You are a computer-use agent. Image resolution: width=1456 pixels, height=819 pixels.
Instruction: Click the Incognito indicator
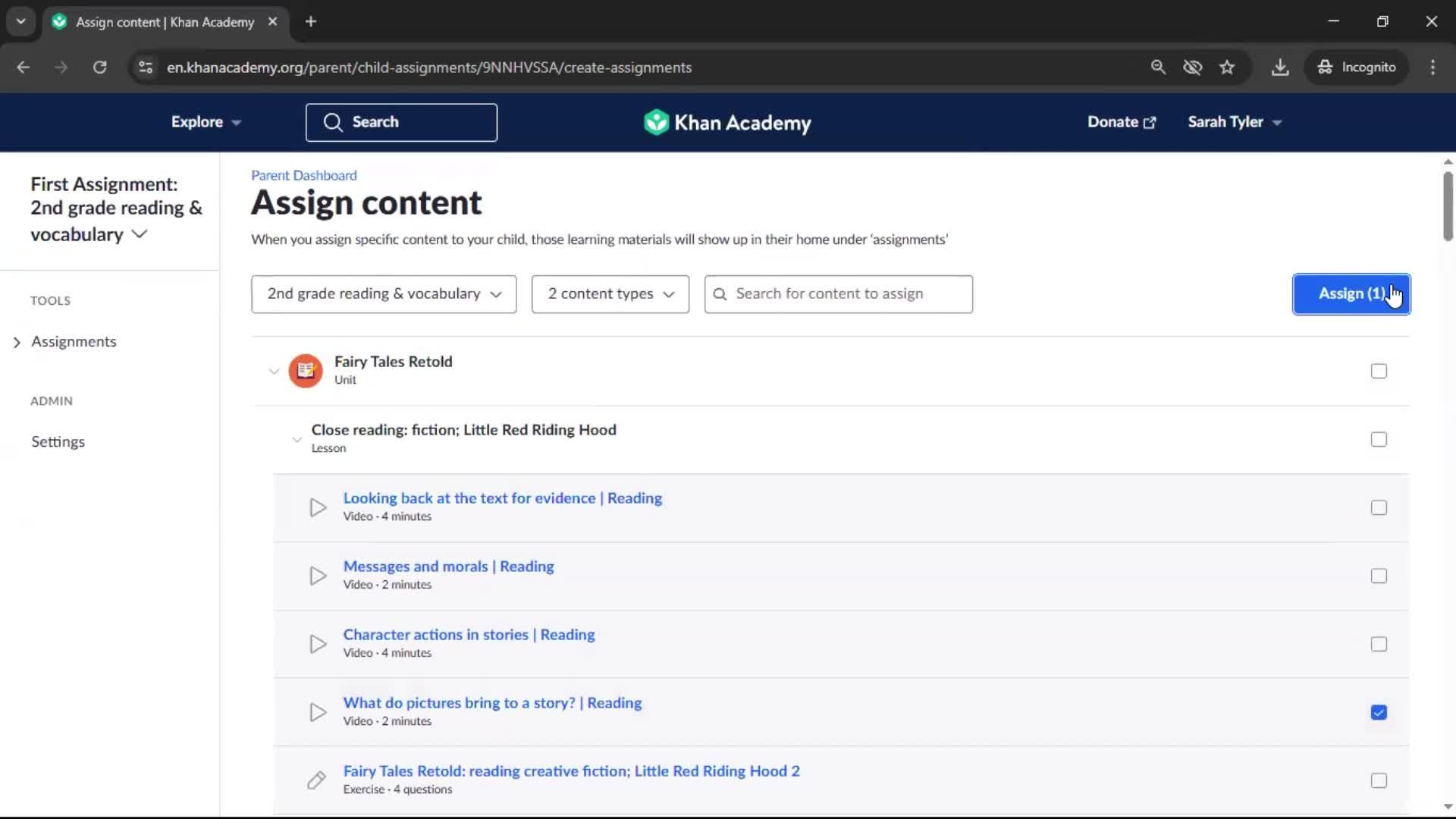1357,67
